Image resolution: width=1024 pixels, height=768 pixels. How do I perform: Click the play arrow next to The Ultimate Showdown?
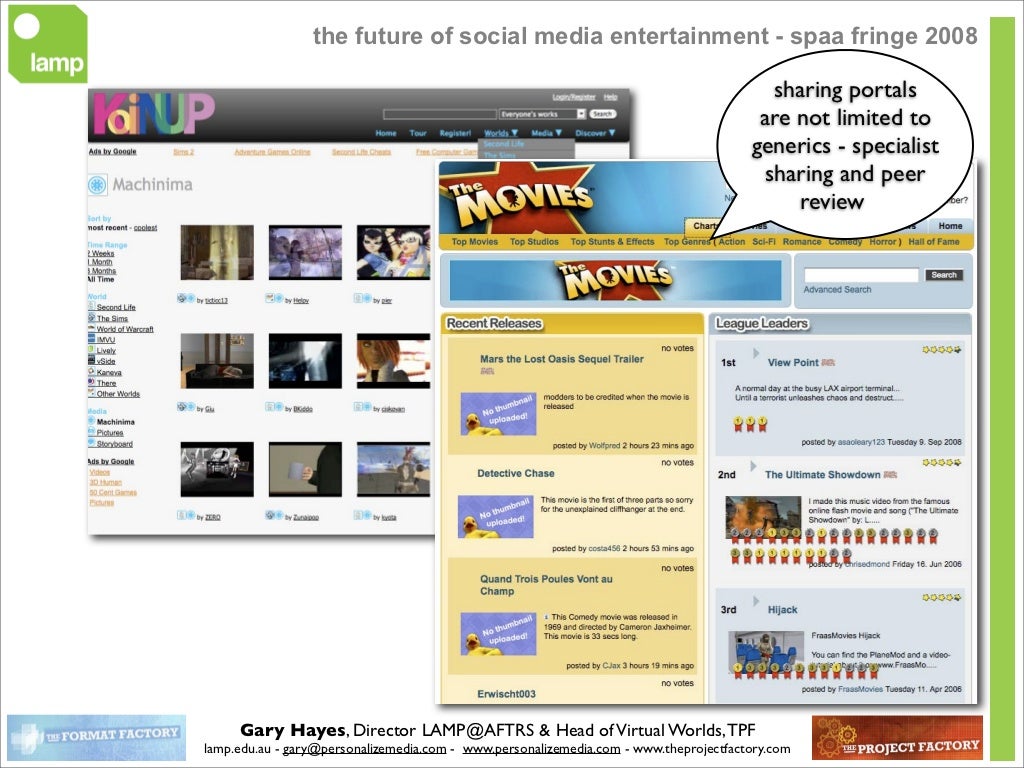click(x=753, y=466)
